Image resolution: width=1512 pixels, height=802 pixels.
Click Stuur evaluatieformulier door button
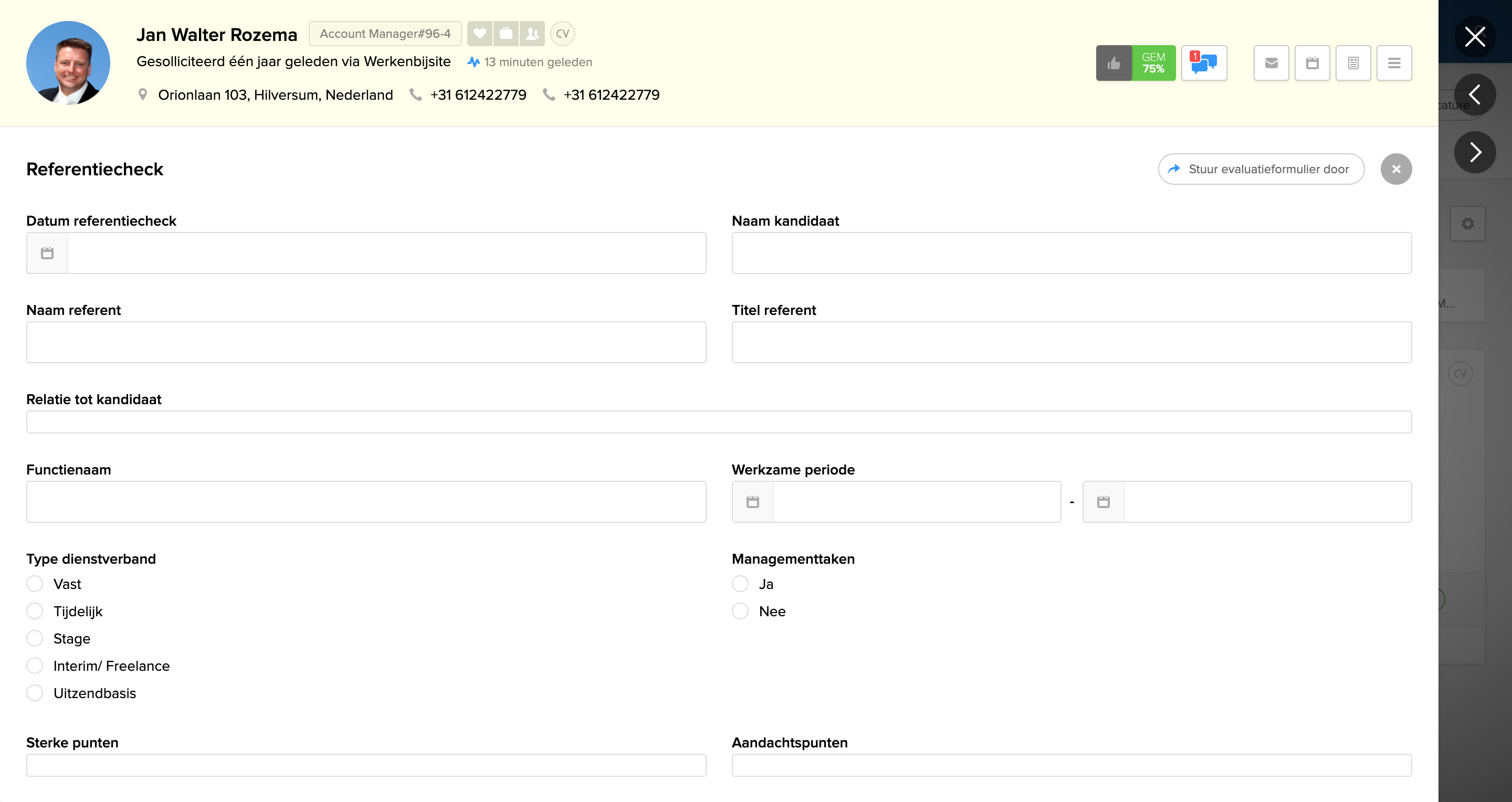click(x=1261, y=169)
